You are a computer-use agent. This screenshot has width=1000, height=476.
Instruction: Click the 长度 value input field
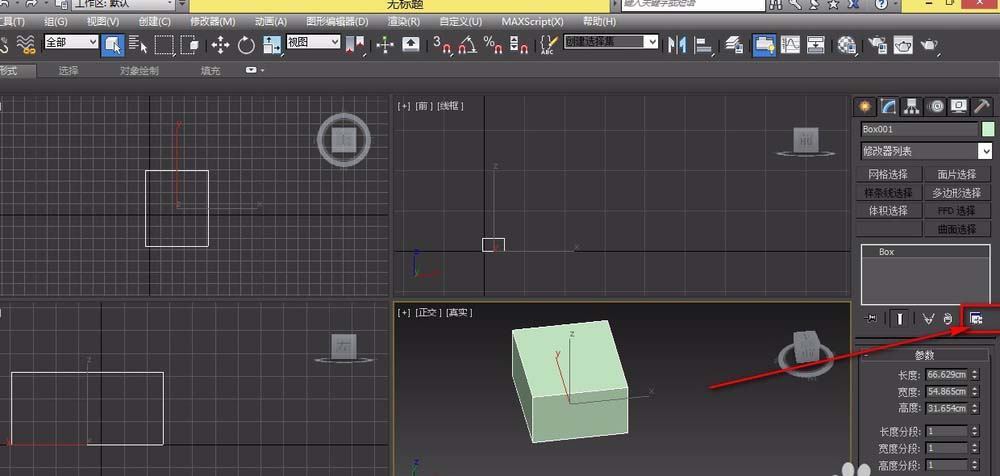(x=946, y=374)
